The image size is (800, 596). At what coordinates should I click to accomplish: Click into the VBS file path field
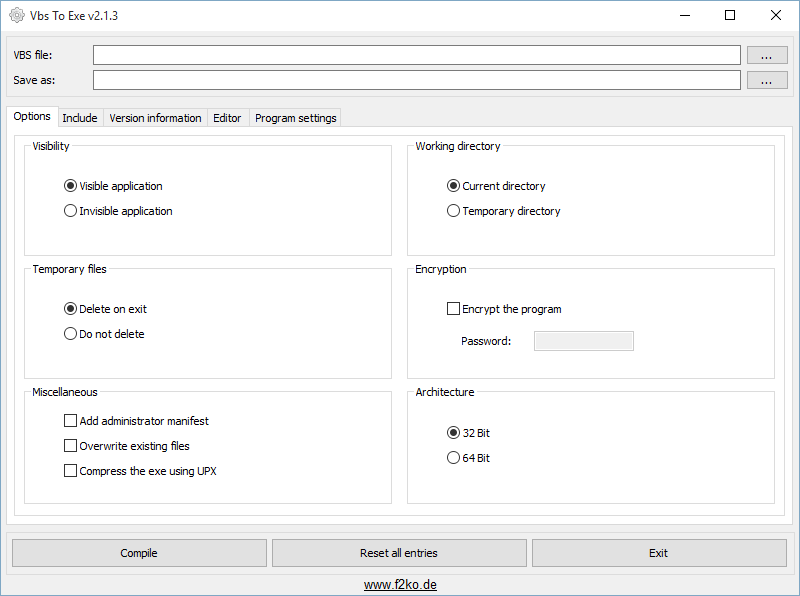tap(416, 55)
